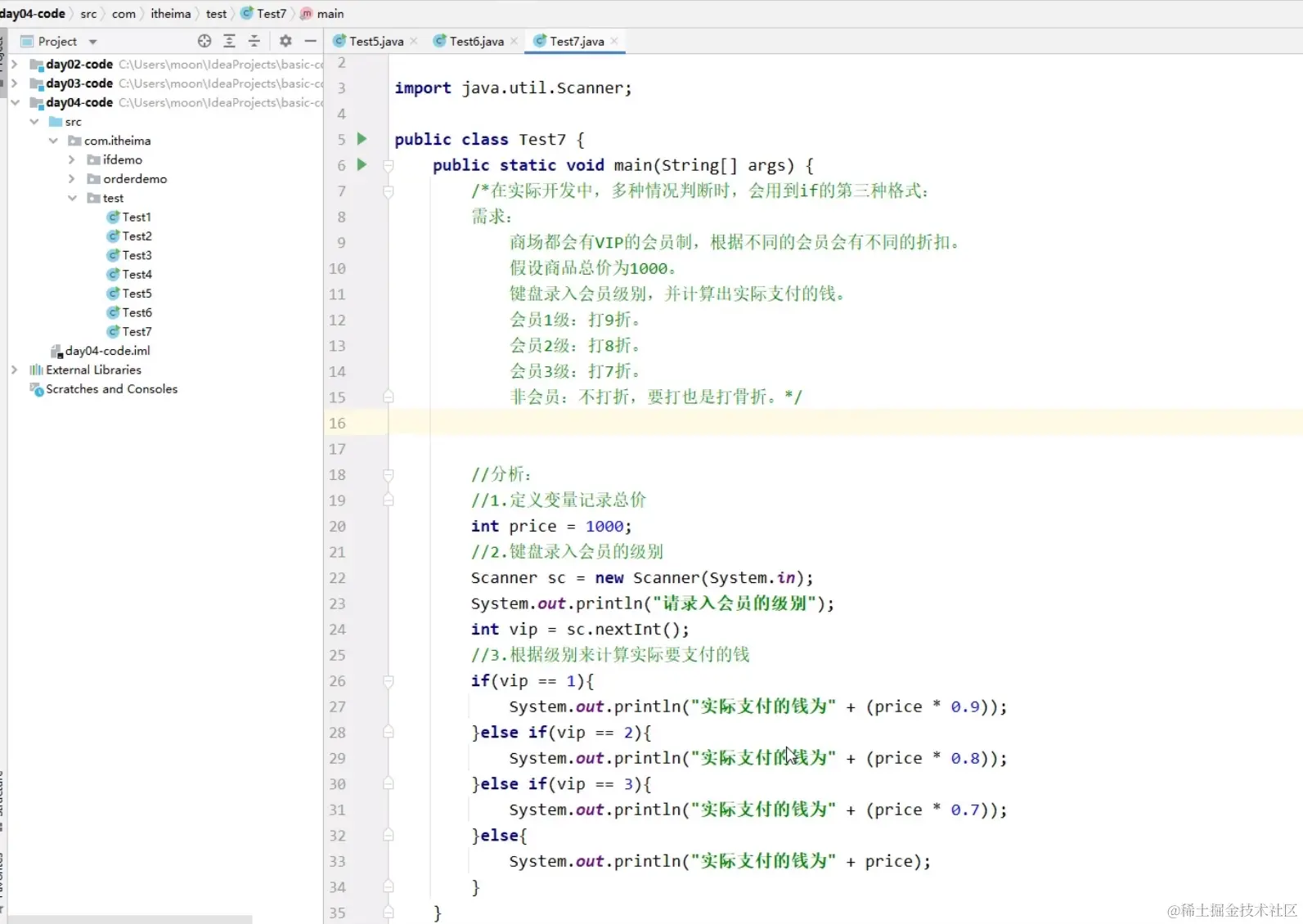This screenshot has width=1303, height=924.
Task: Select Test4 class in project tree
Action: click(129, 274)
